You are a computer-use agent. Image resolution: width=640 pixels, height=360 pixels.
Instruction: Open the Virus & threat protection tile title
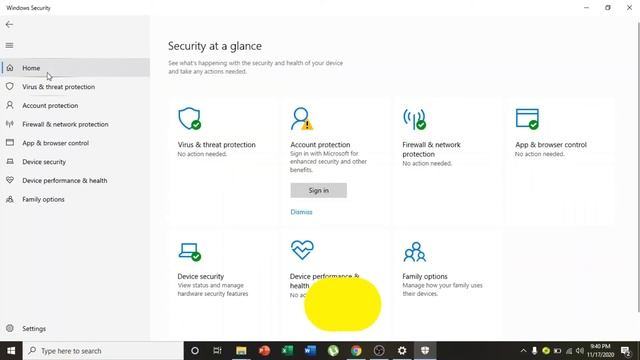point(216,144)
